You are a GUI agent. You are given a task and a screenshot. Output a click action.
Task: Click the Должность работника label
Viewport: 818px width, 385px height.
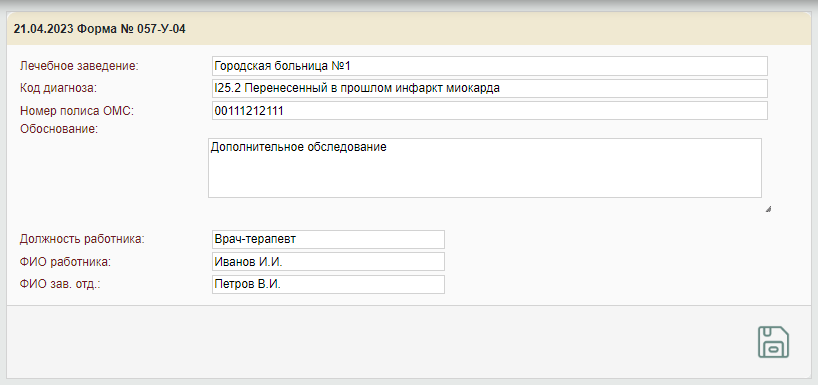(82, 239)
